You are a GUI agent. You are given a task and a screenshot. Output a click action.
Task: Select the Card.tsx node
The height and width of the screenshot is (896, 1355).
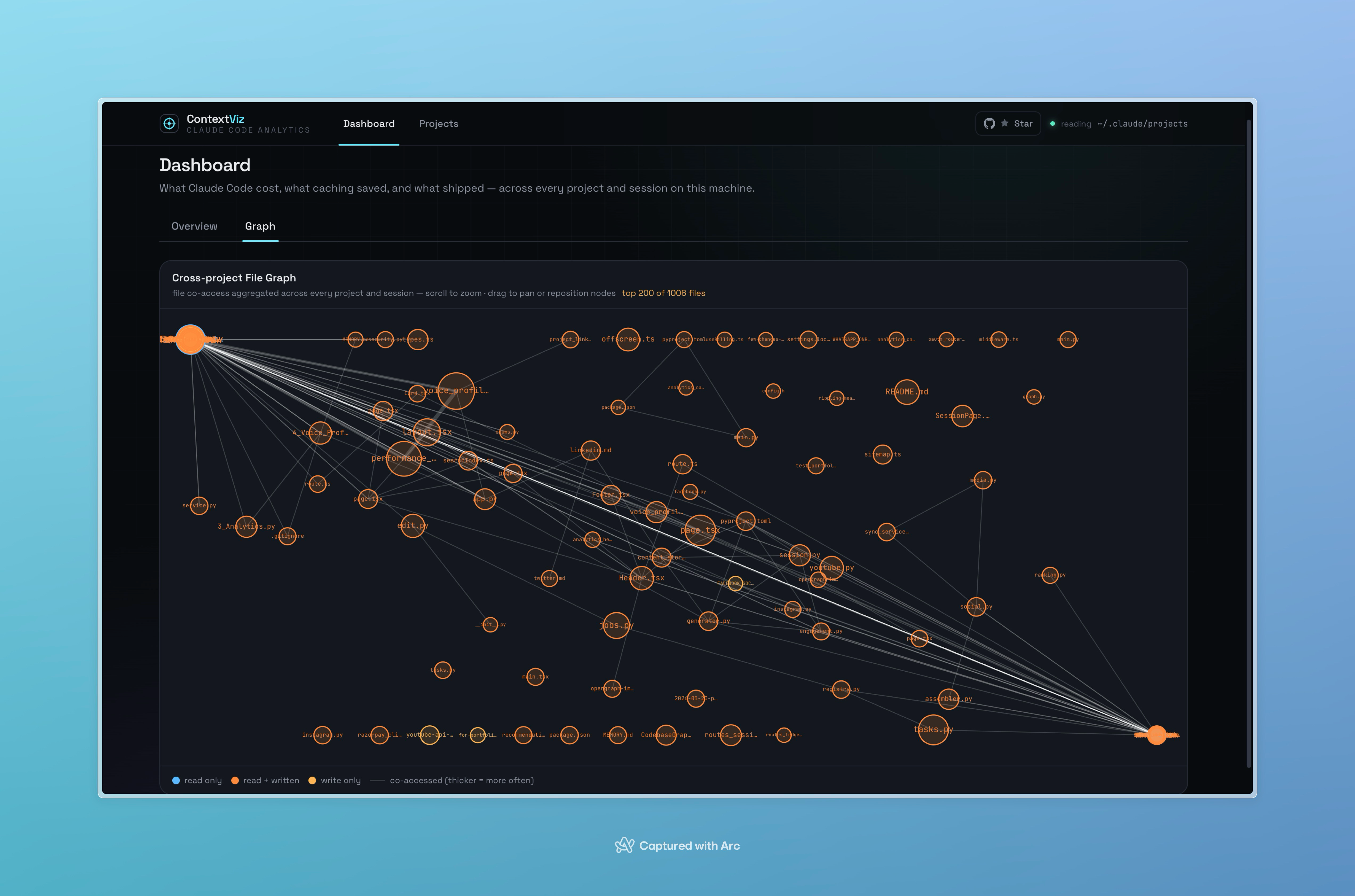tap(417, 393)
